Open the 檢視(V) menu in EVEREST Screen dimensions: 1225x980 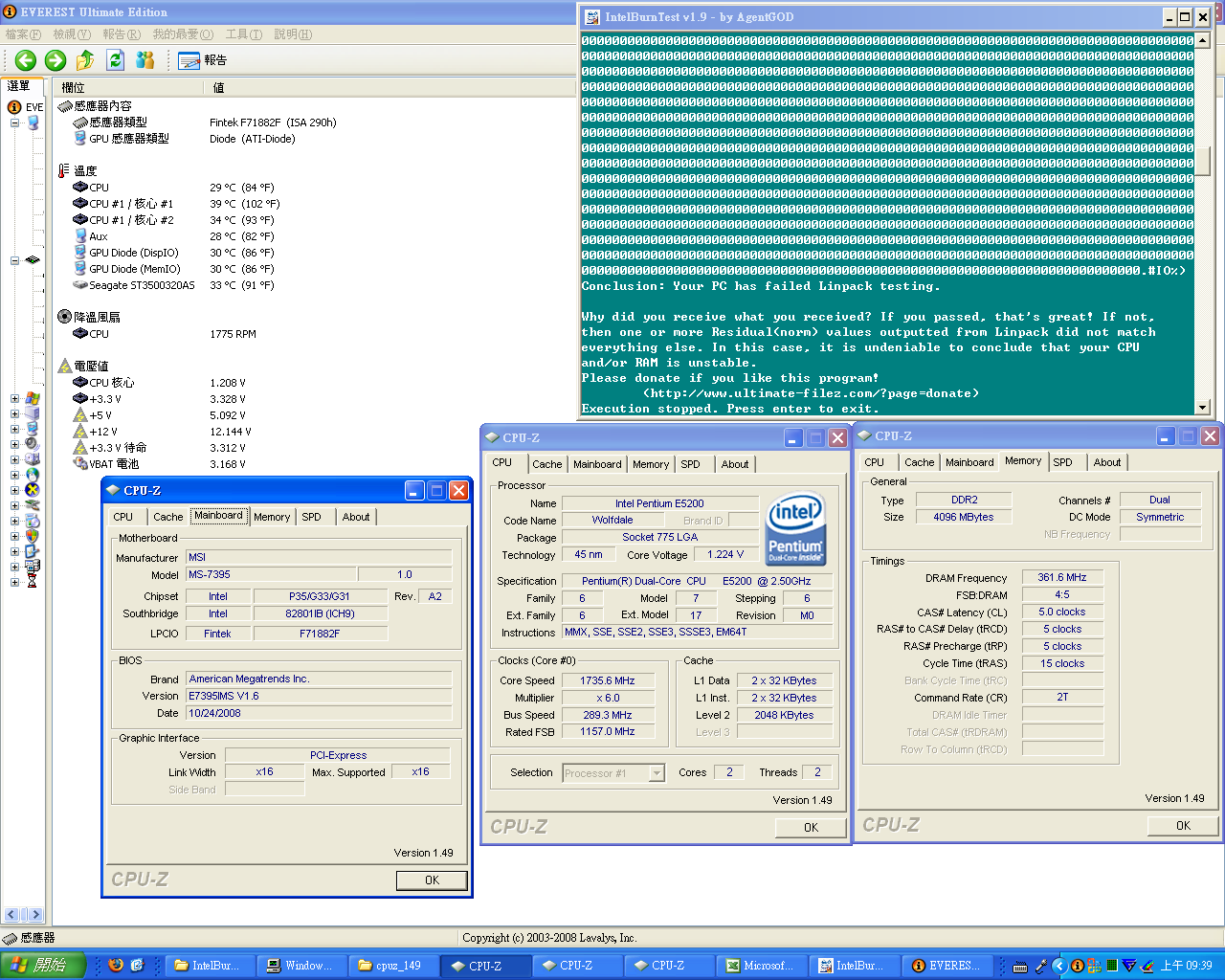[72, 34]
